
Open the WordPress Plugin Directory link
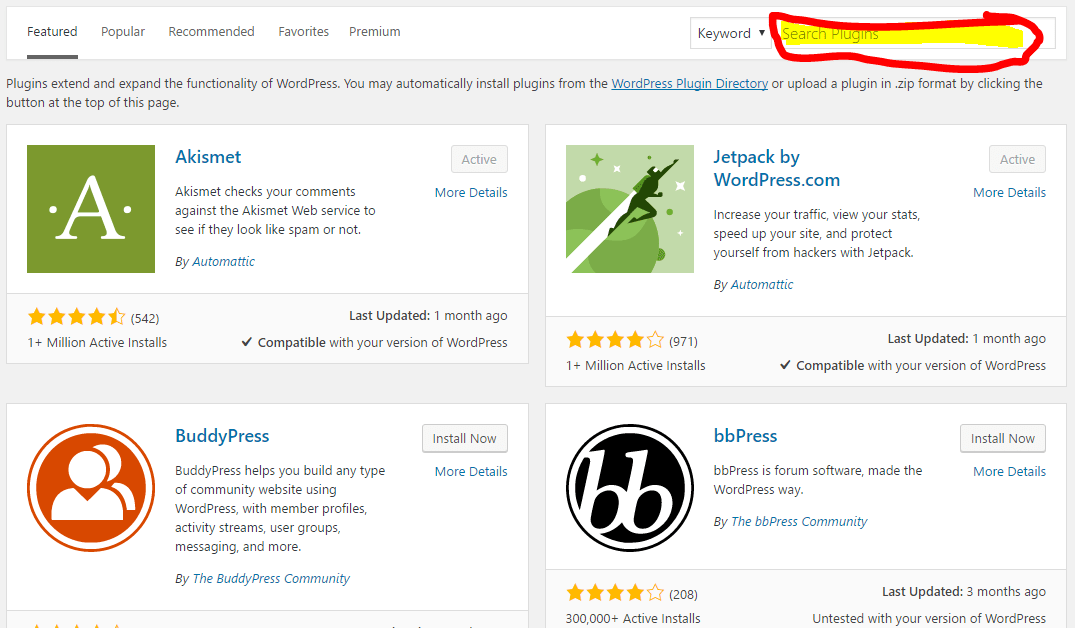click(x=689, y=84)
